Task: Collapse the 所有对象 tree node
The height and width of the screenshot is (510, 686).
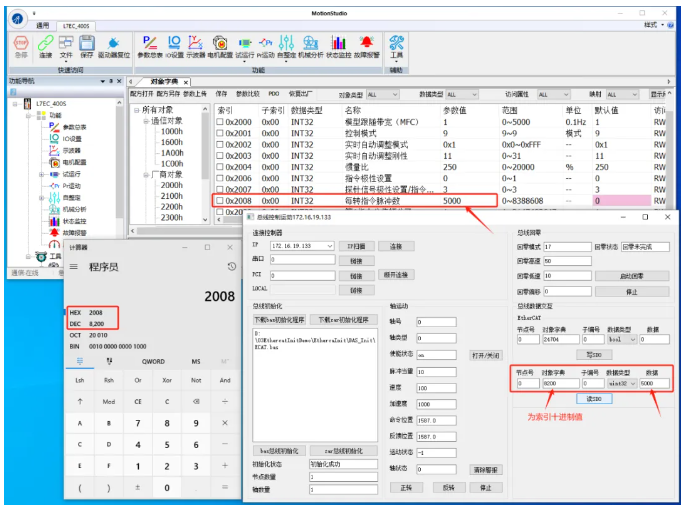Action: point(136,110)
